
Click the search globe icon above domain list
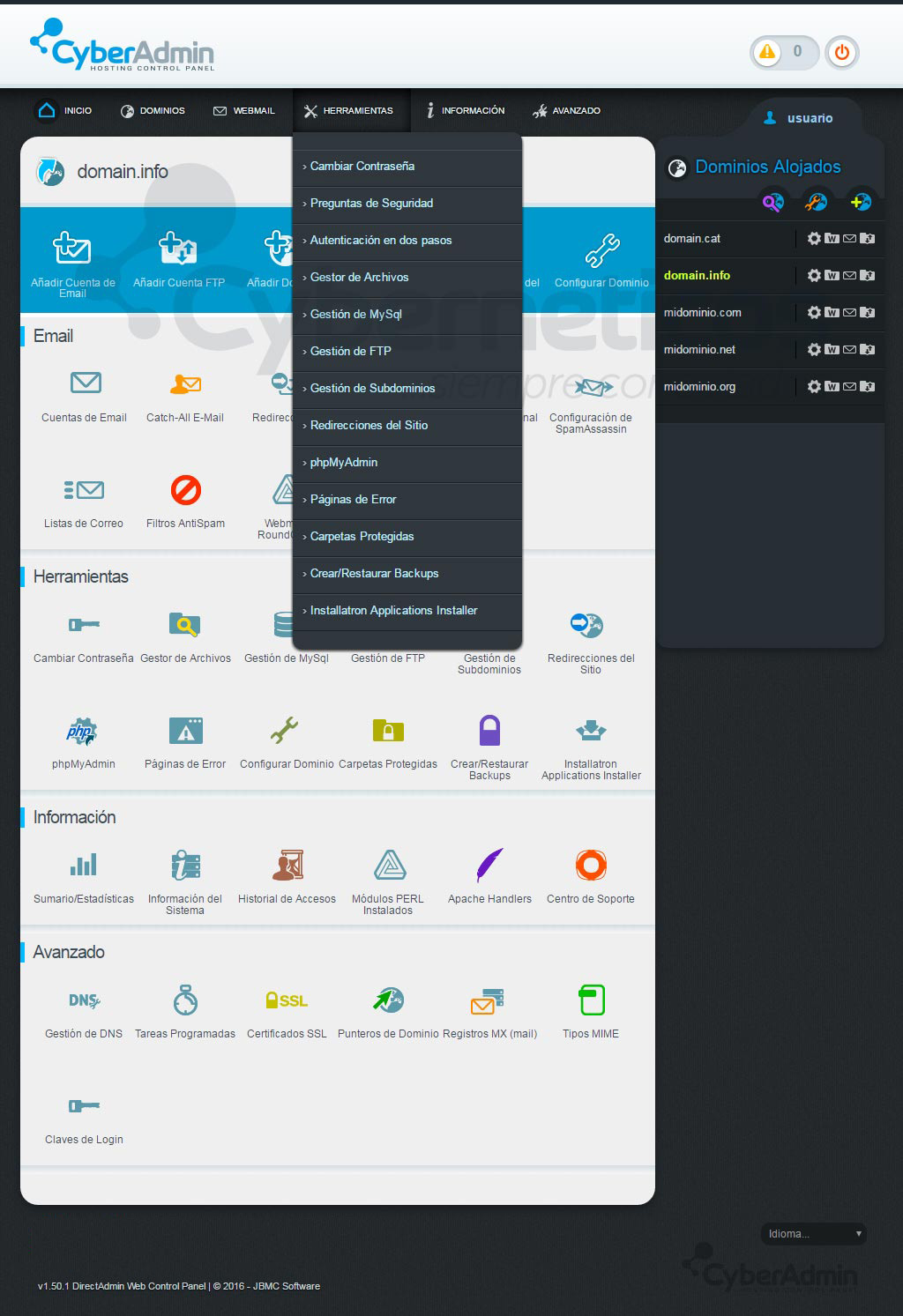click(772, 202)
